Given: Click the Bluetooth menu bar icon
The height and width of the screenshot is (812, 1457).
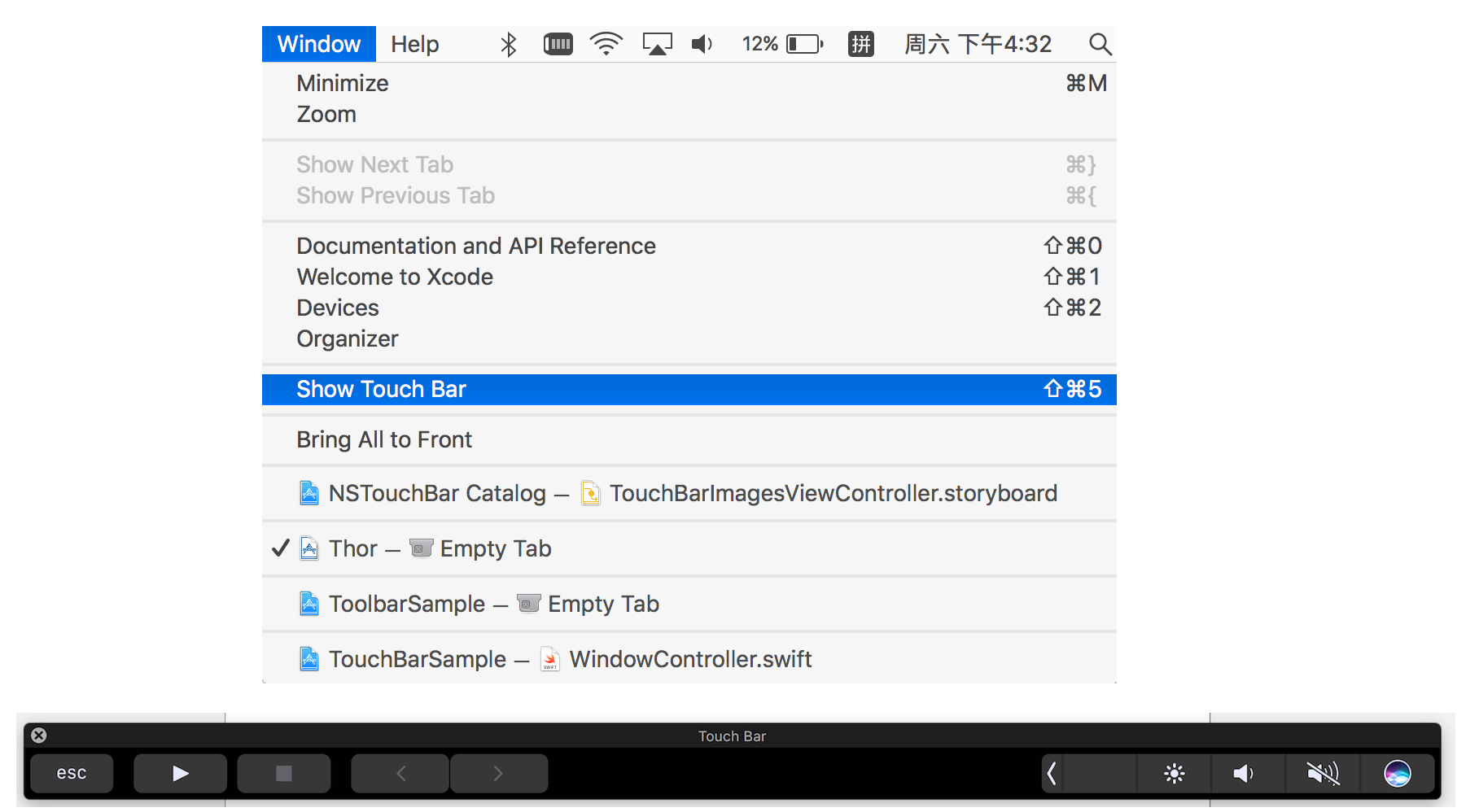Looking at the screenshot, I should point(509,44).
